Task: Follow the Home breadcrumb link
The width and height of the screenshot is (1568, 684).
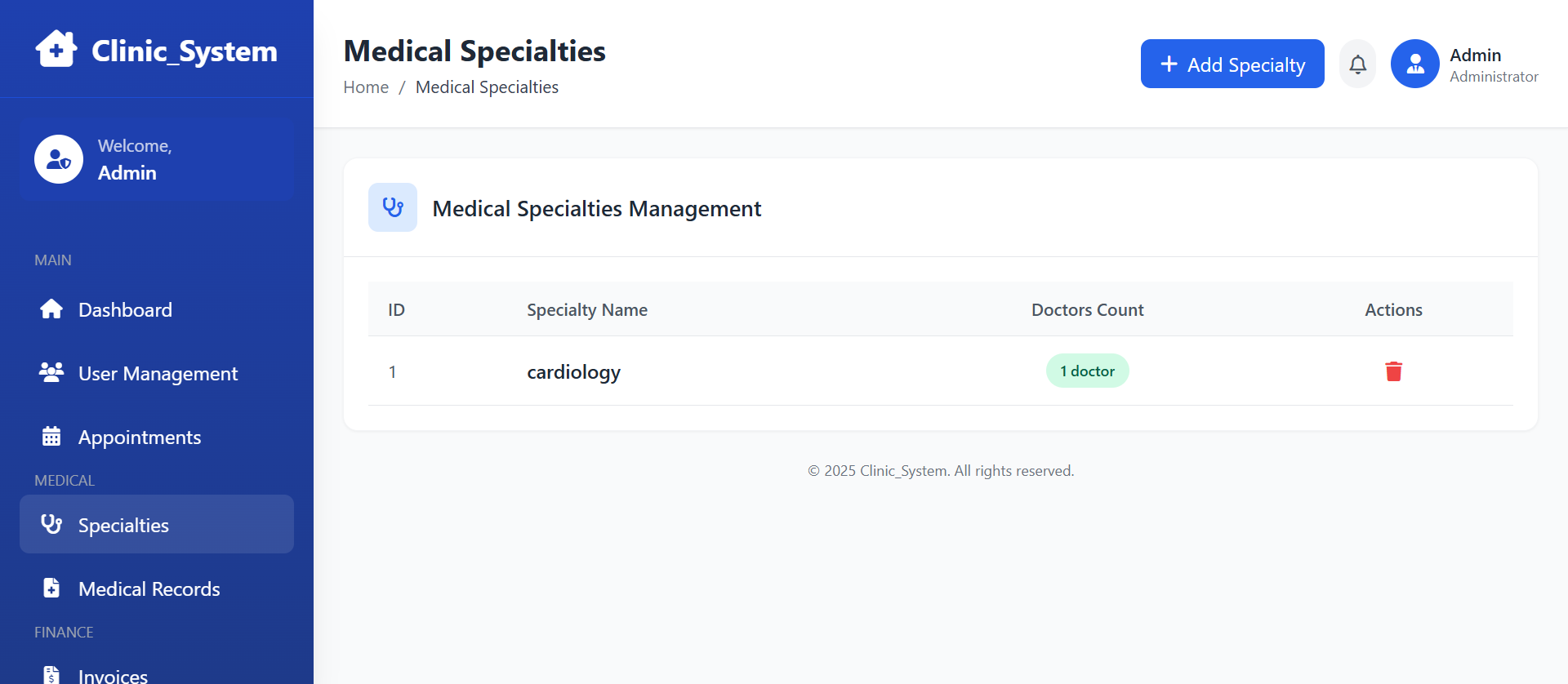Action: click(366, 87)
